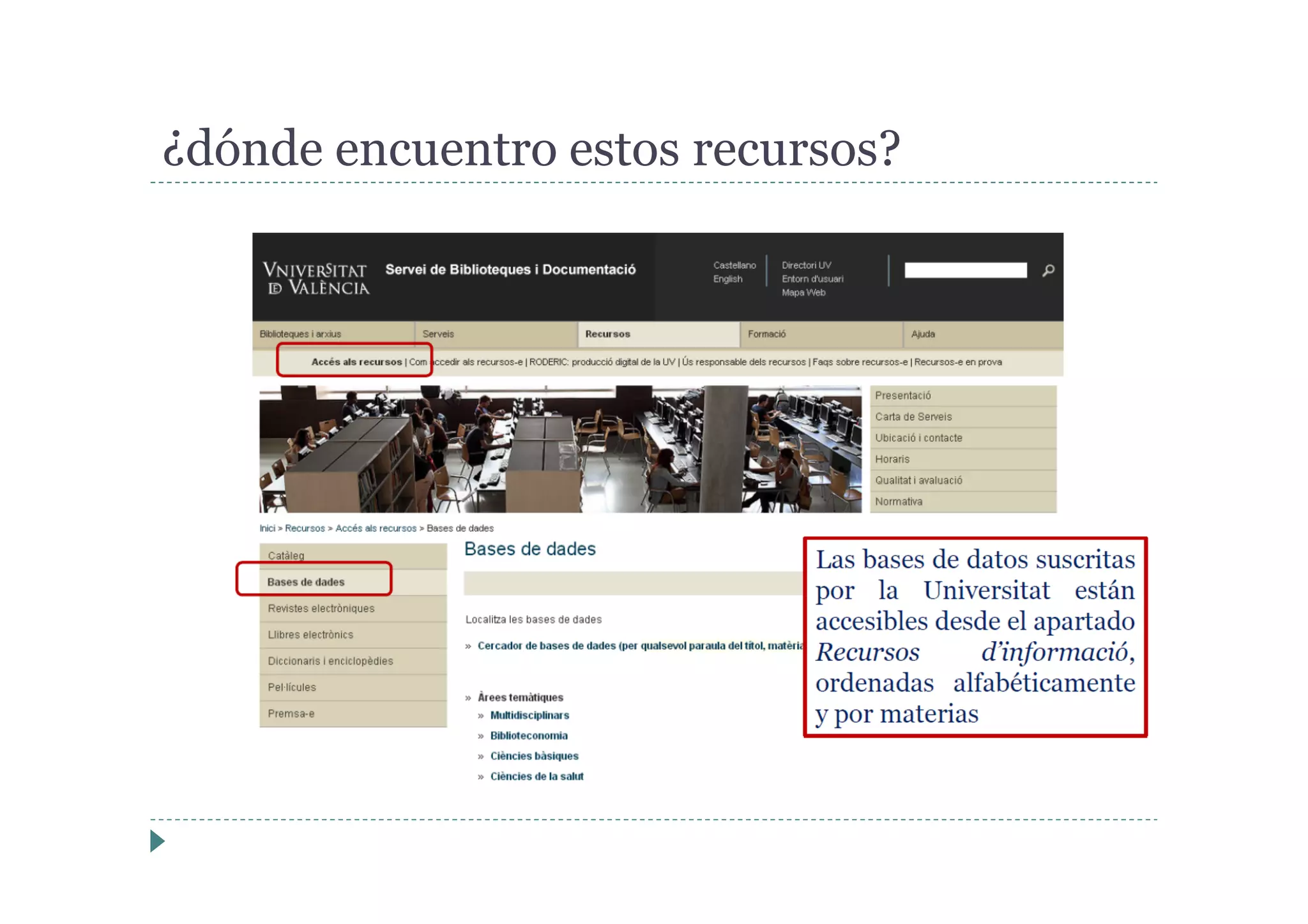Image resolution: width=1308 pixels, height=924 pixels.
Task: Open Catàleg in left menu
Action: point(353,556)
